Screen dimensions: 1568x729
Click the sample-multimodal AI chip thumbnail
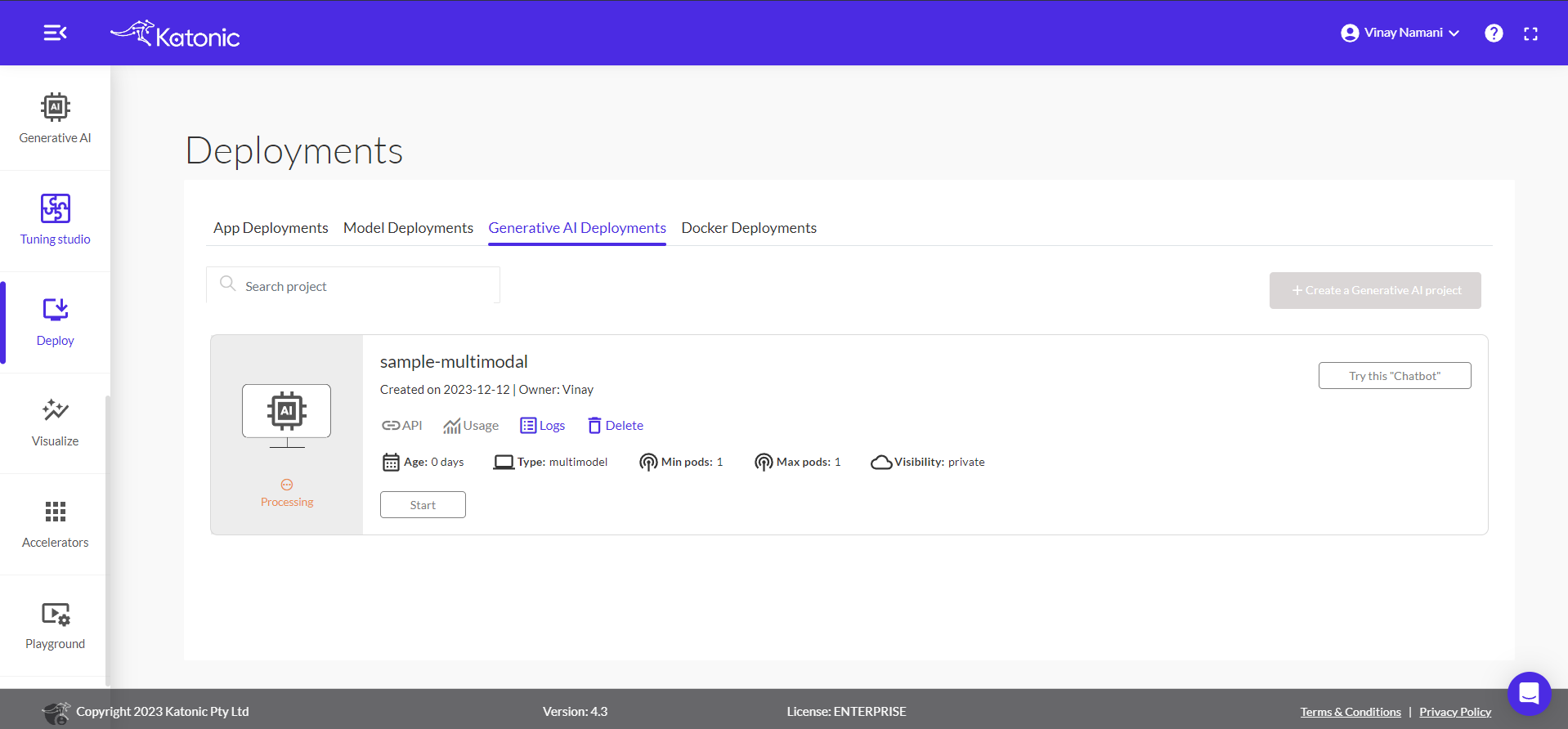click(x=287, y=414)
